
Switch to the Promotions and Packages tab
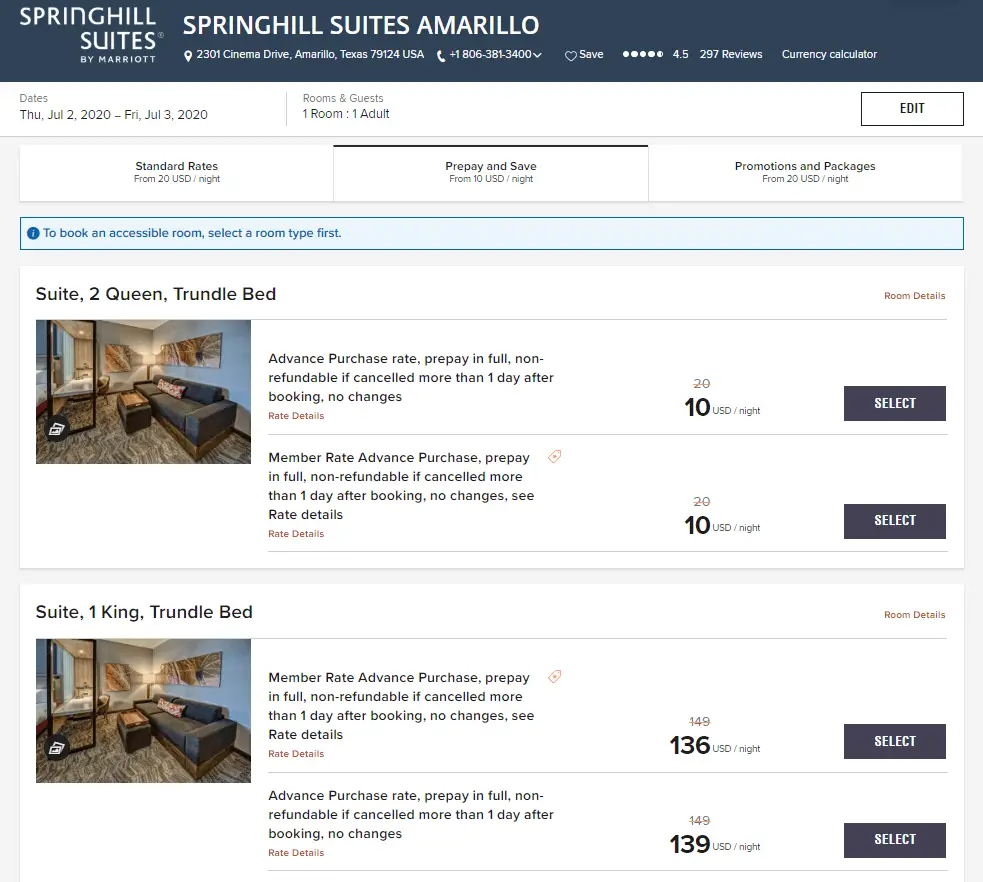tap(804, 172)
